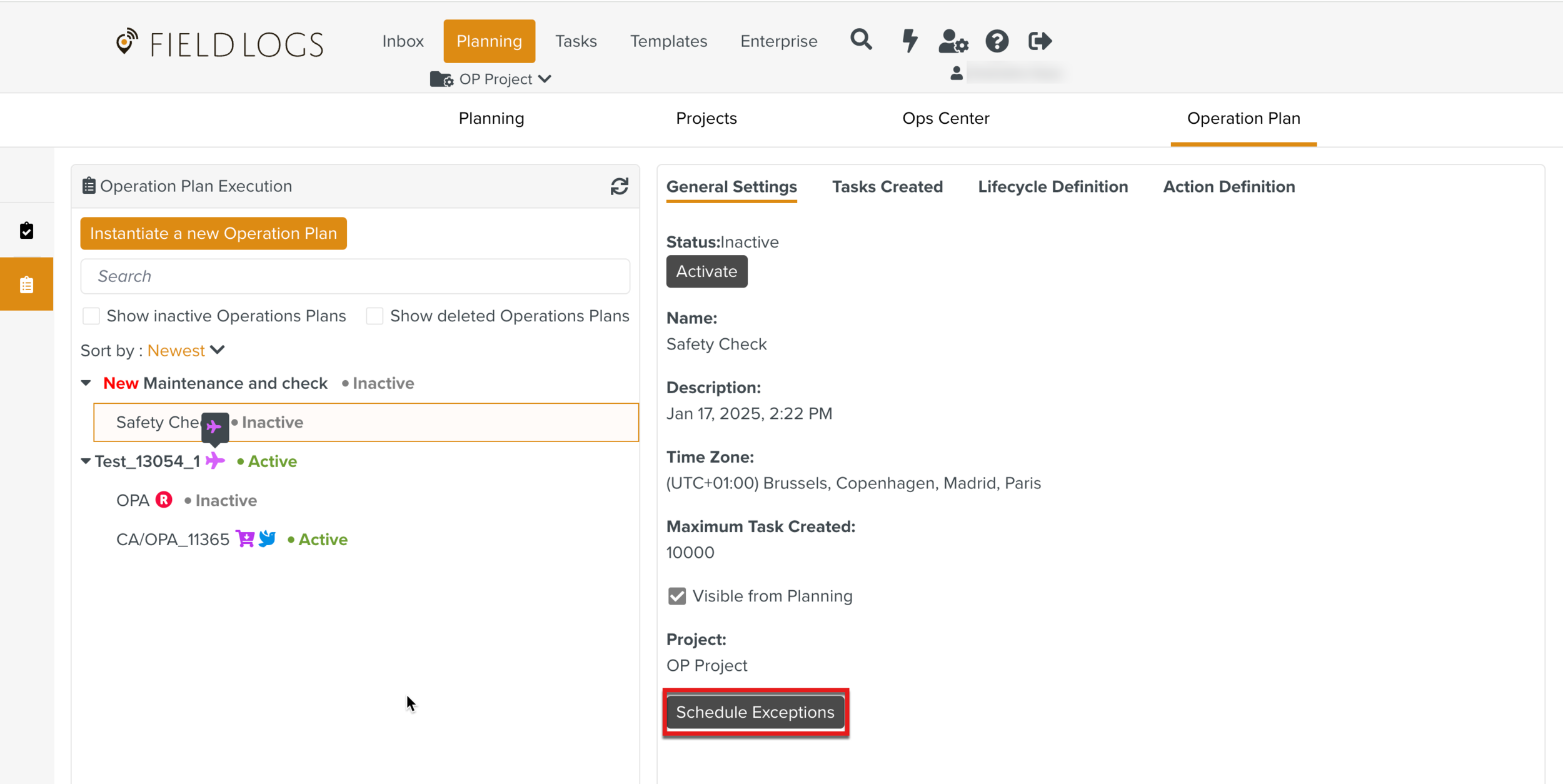Screen dimensions: 1563x784
Task: Enable Show inactive Operations Plans checkbox
Action: point(91,316)
